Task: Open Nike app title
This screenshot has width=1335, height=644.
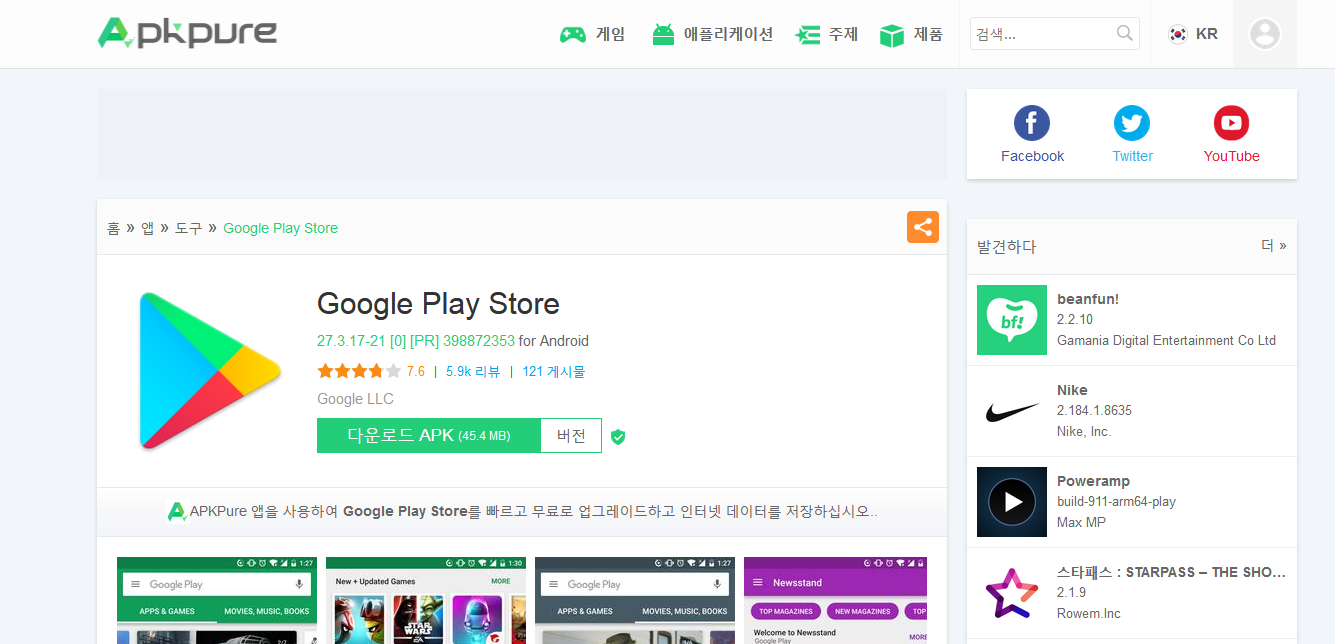Action: [x=1072, y=390]
